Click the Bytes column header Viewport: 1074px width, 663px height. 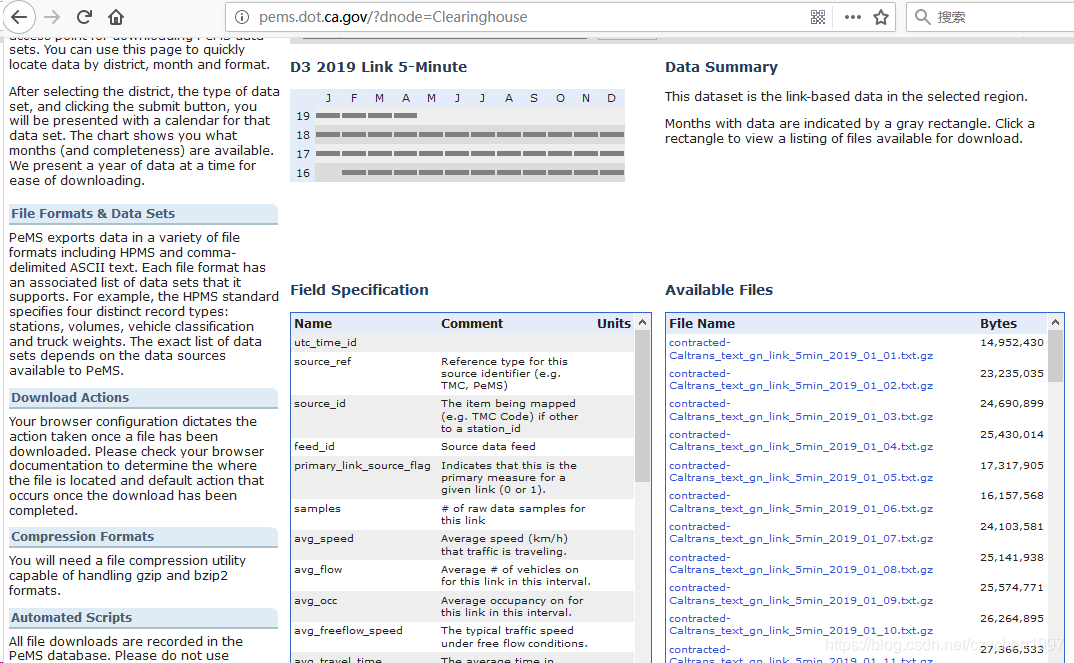[x=998, y=323]
